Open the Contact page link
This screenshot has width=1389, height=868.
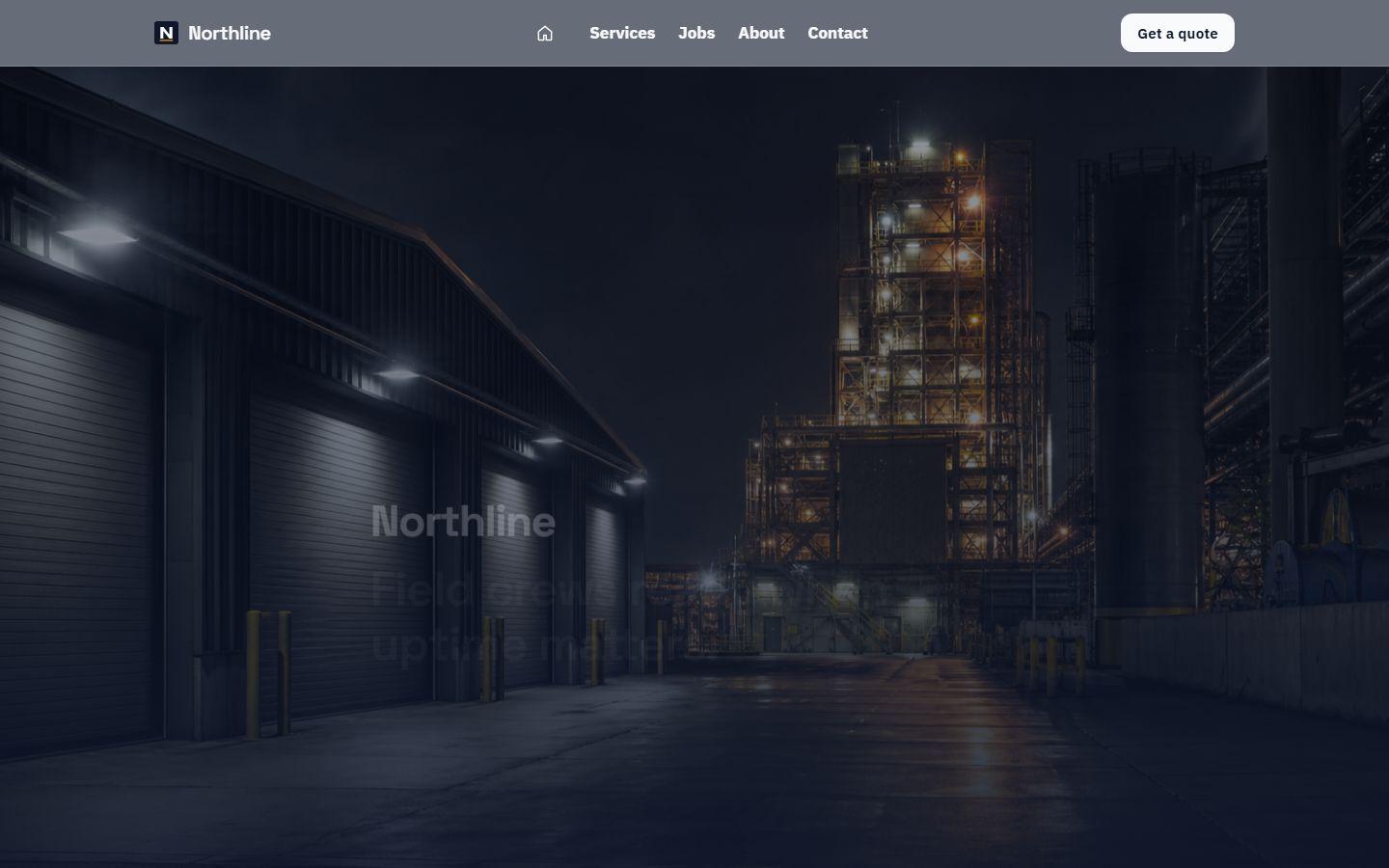coord(837,33)
